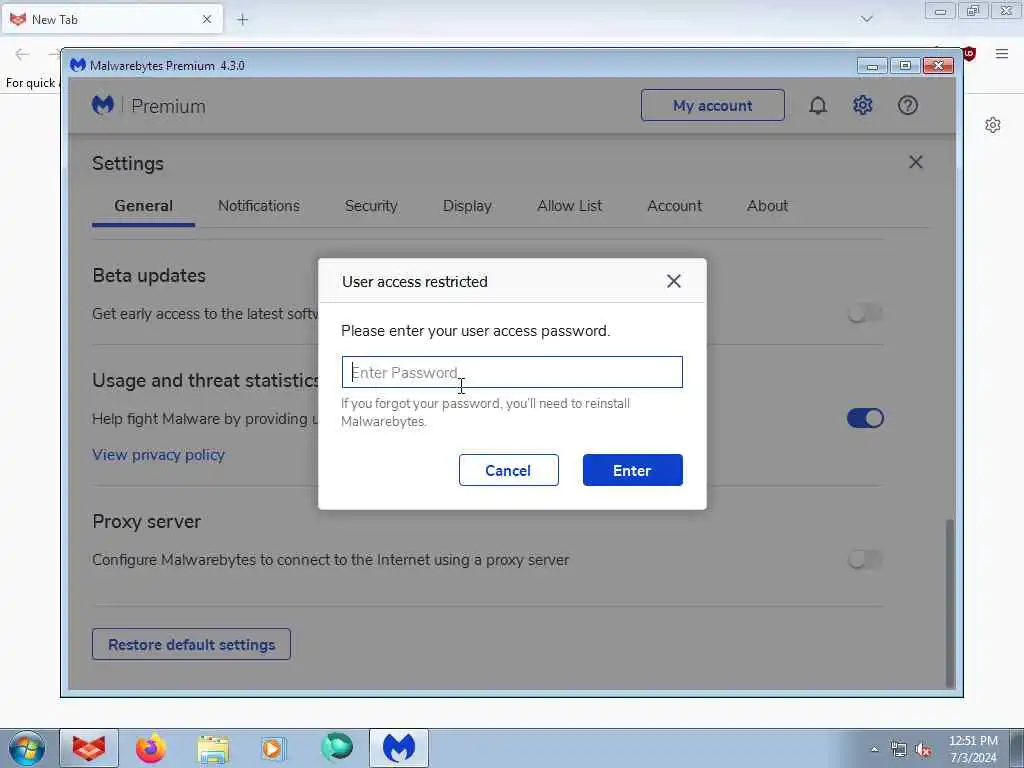The width and height of the screenshot is (1024, 768).
Task: Close the New Tab browser tab
Action: click(206, 20)
